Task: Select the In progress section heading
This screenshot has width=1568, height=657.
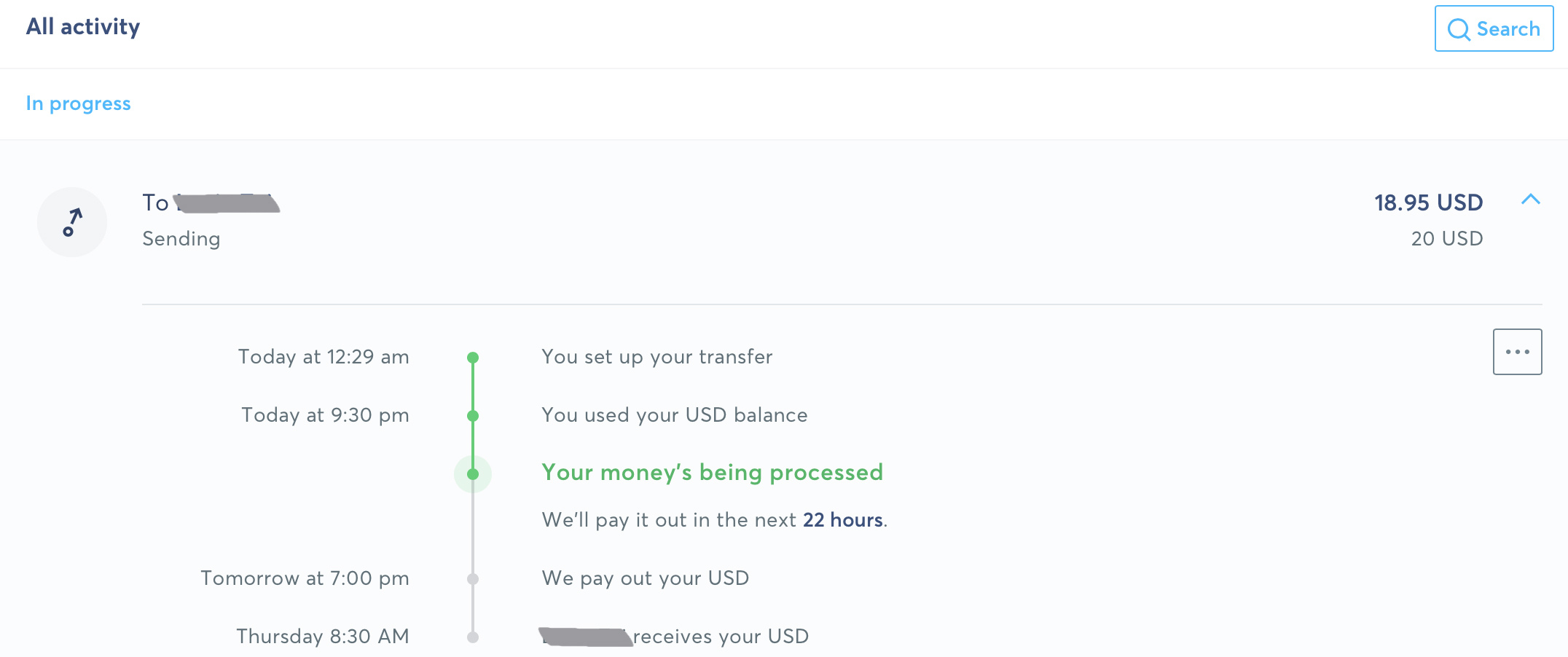Action: point(79,103)
